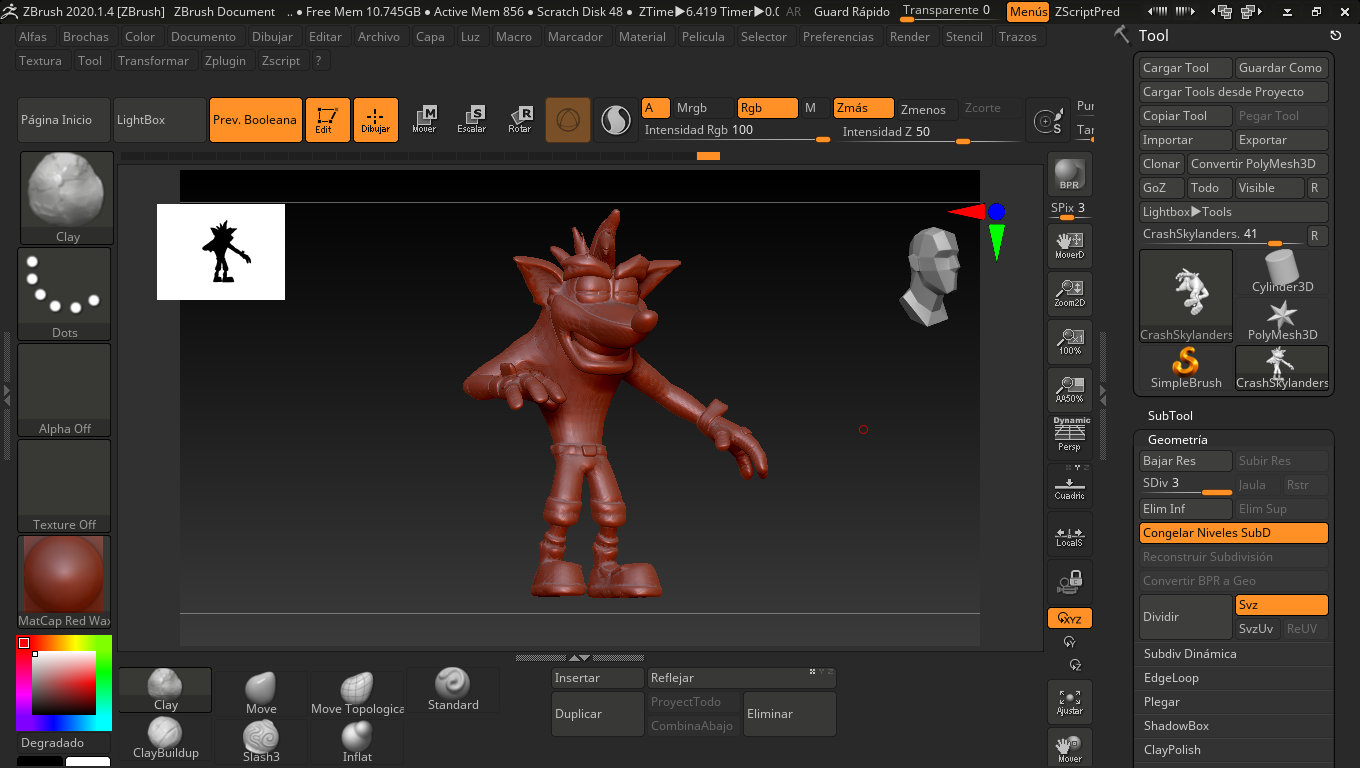Click the Cuadric floor grid icon
This screenshot has height=768, width=1360.
(x=1069, y=486)
